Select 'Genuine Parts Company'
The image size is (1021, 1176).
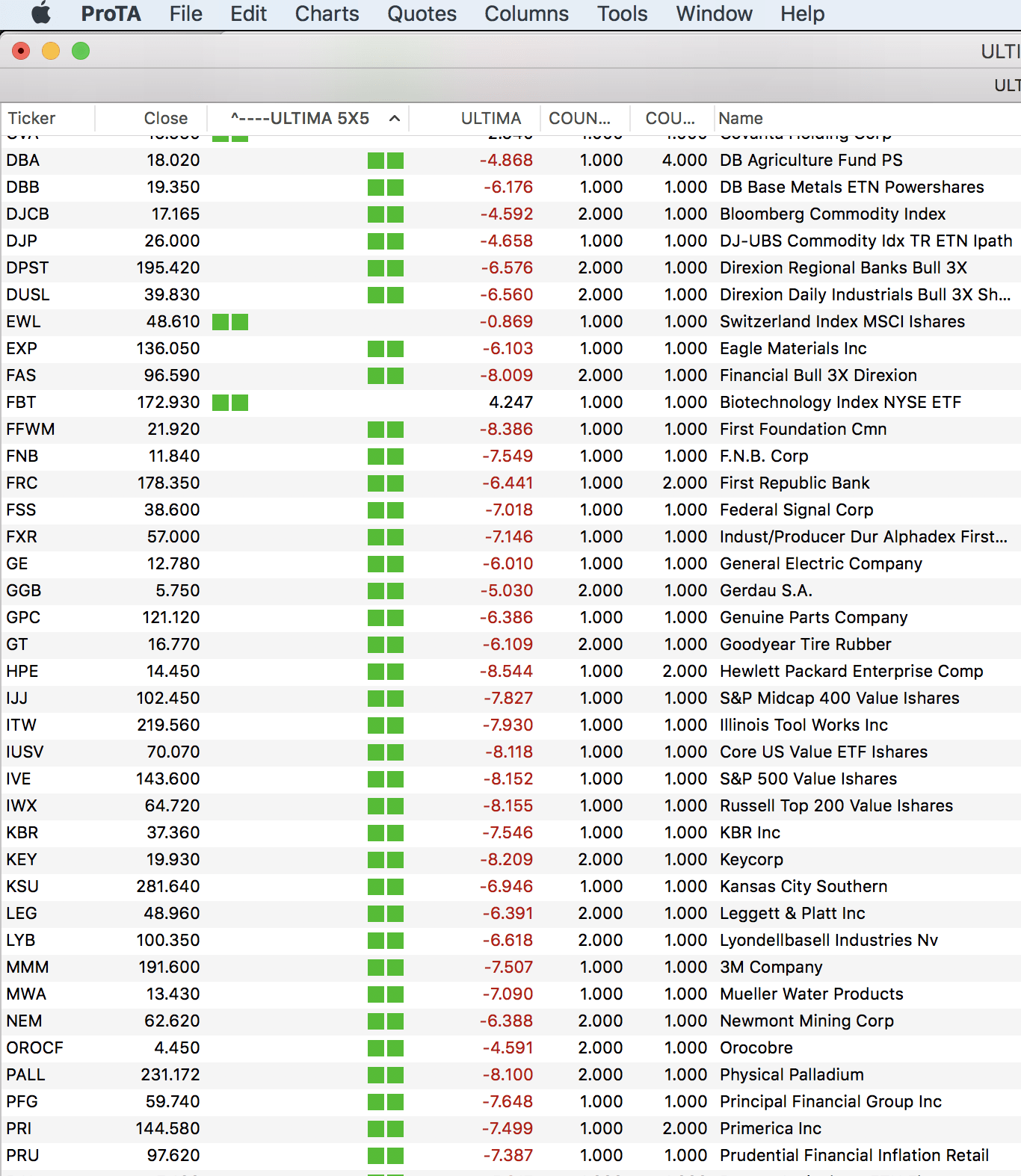813,618
